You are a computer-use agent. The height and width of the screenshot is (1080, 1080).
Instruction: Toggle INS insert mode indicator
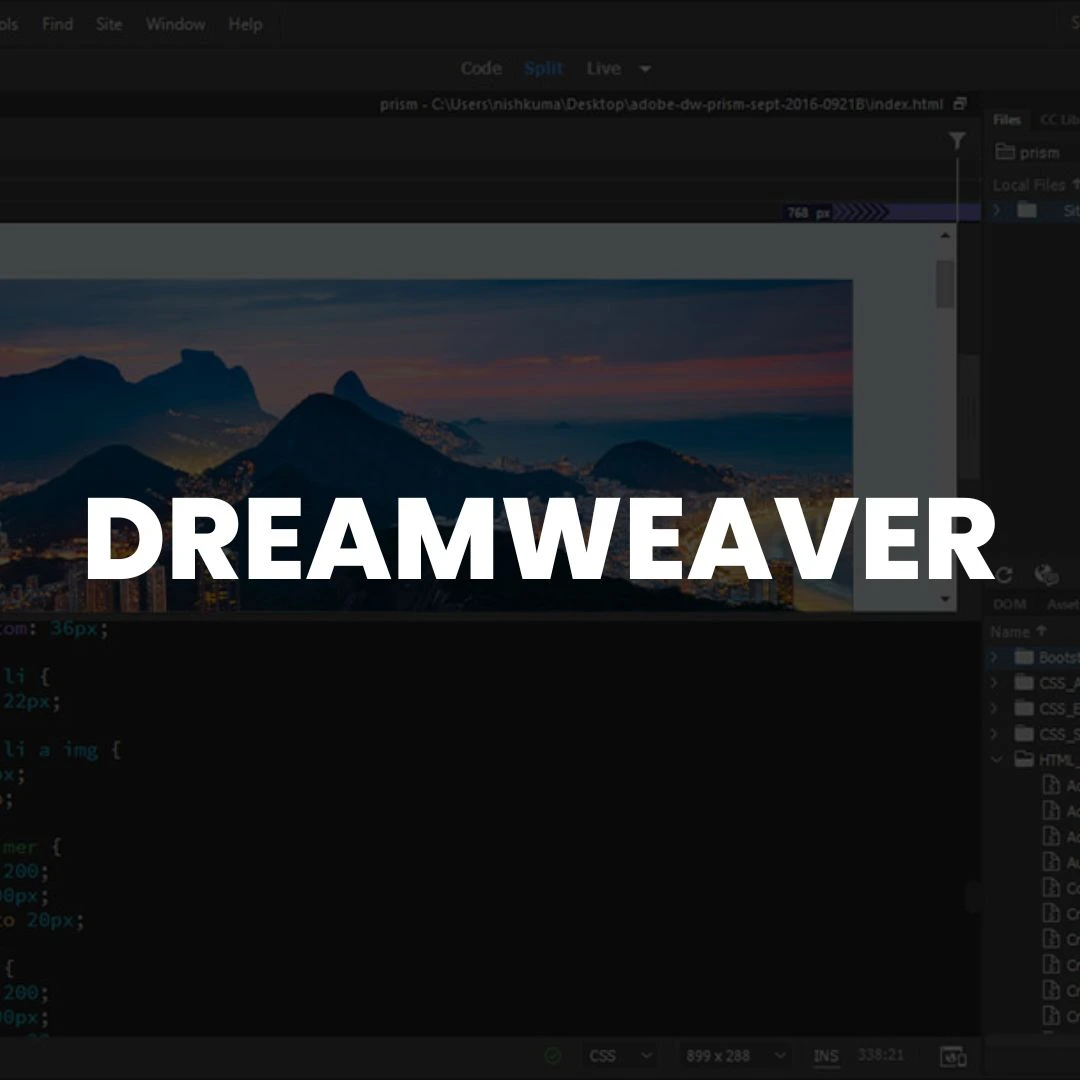[826, 1055]
